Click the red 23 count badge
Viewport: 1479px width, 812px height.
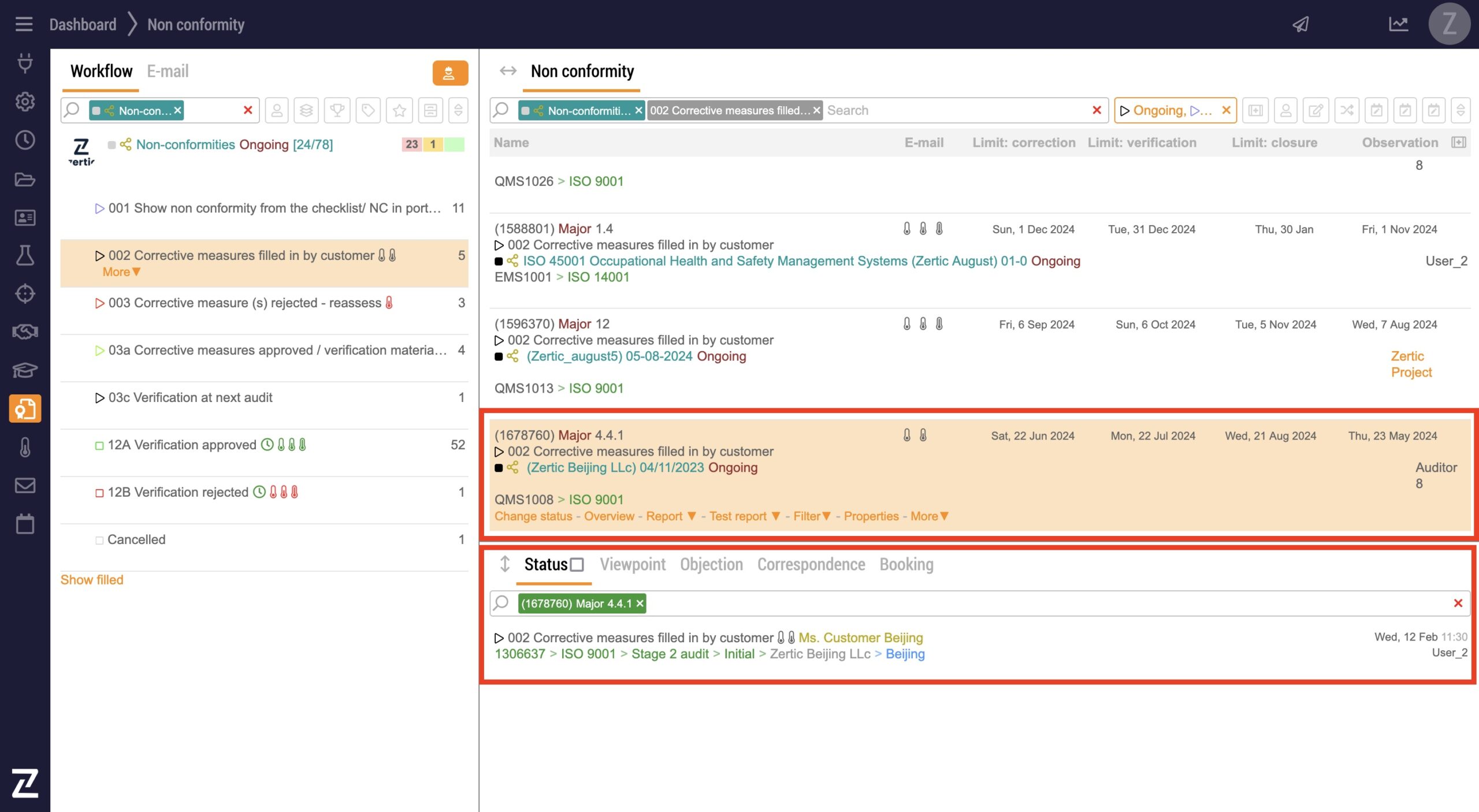[x=411, y=144]
